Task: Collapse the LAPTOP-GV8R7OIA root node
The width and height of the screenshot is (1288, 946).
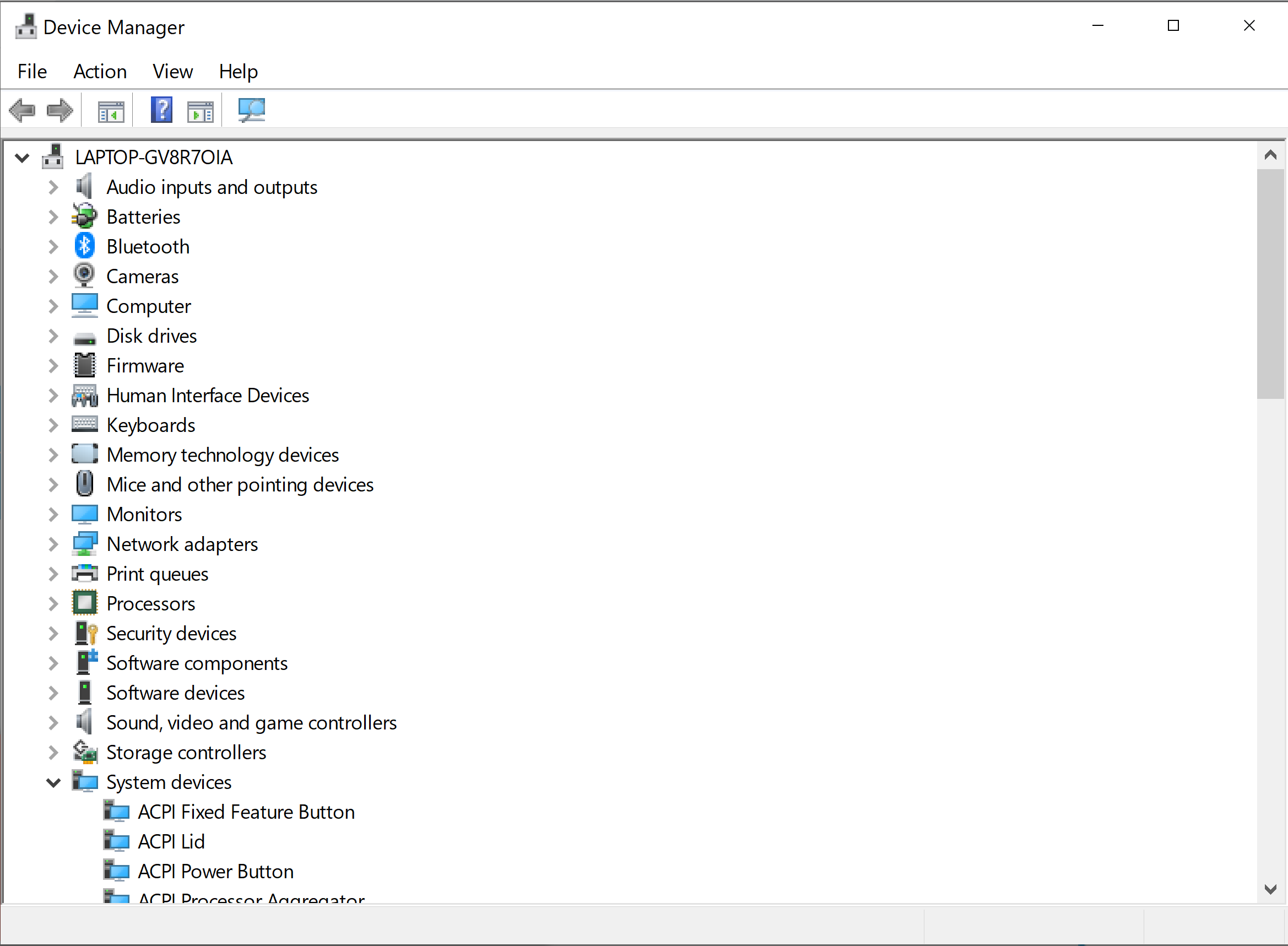Action: 21,158
